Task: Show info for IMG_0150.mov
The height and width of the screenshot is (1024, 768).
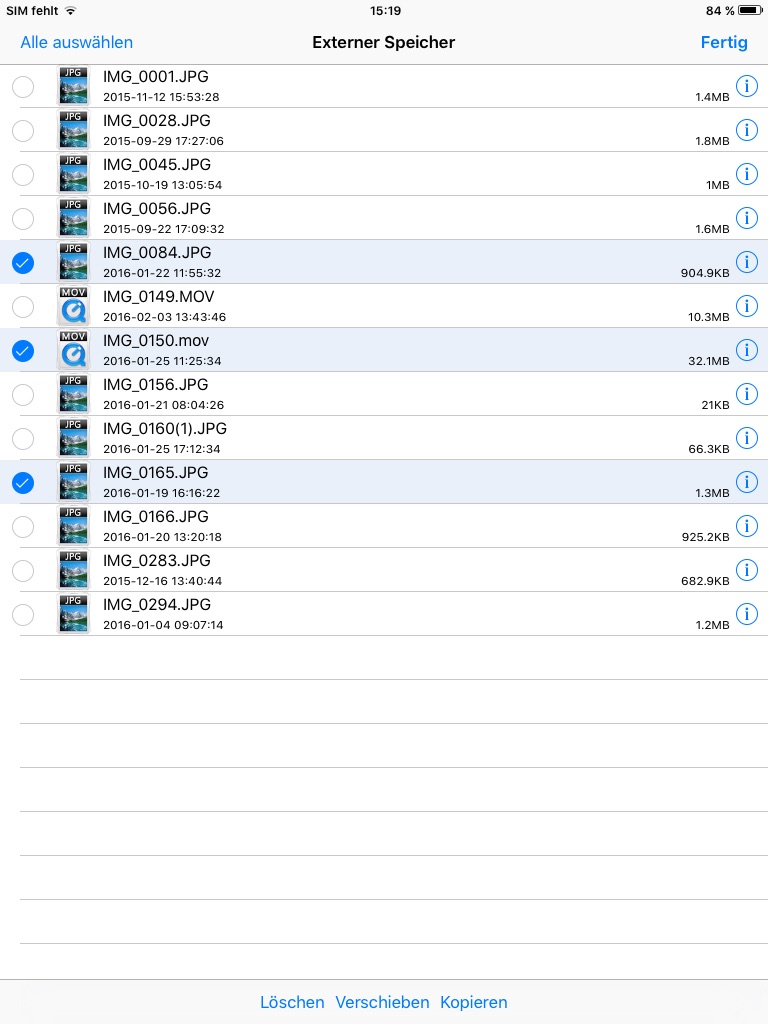Action: pos(746,350)
